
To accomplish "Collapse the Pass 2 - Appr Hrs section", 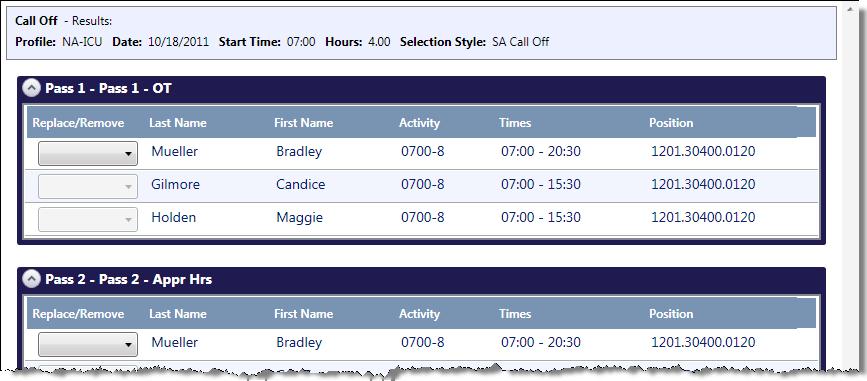I will pos(32,280).
